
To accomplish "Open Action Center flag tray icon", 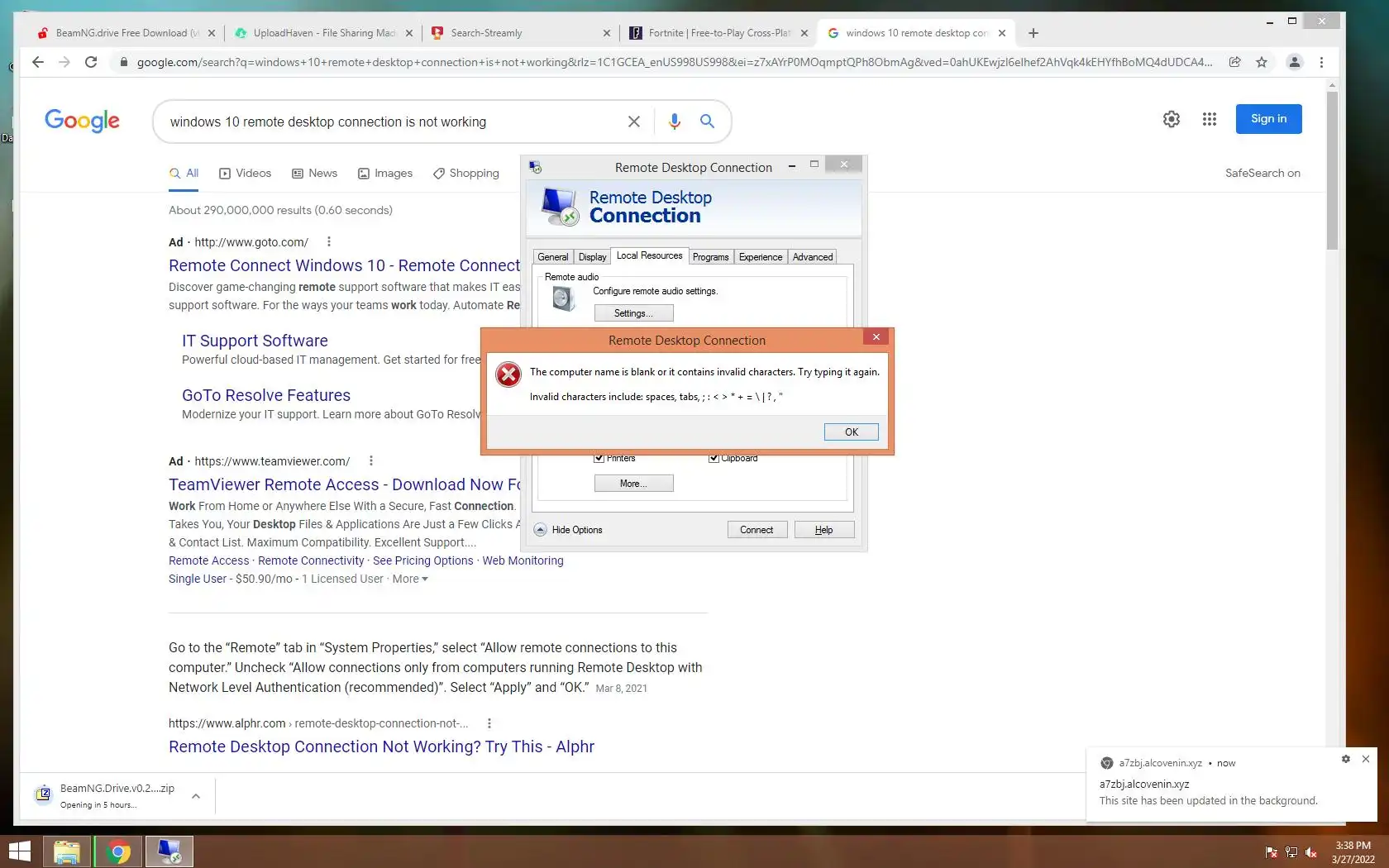I will tap(1272, 852).
